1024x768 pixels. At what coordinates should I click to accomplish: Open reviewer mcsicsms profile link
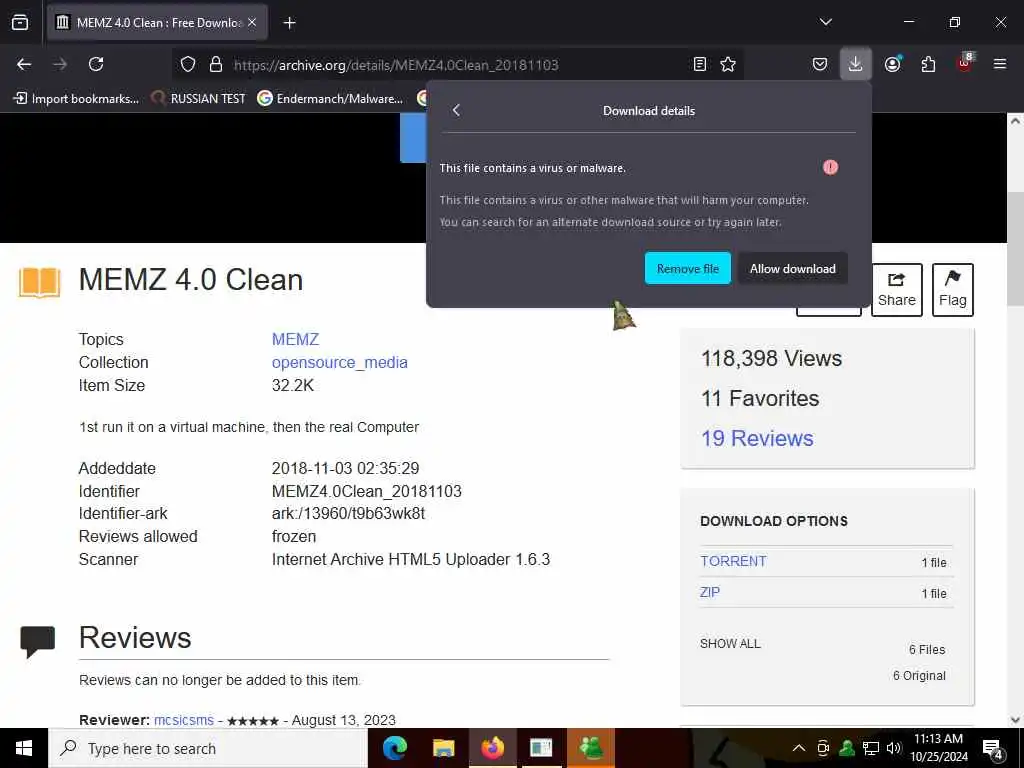coord(184,720)
